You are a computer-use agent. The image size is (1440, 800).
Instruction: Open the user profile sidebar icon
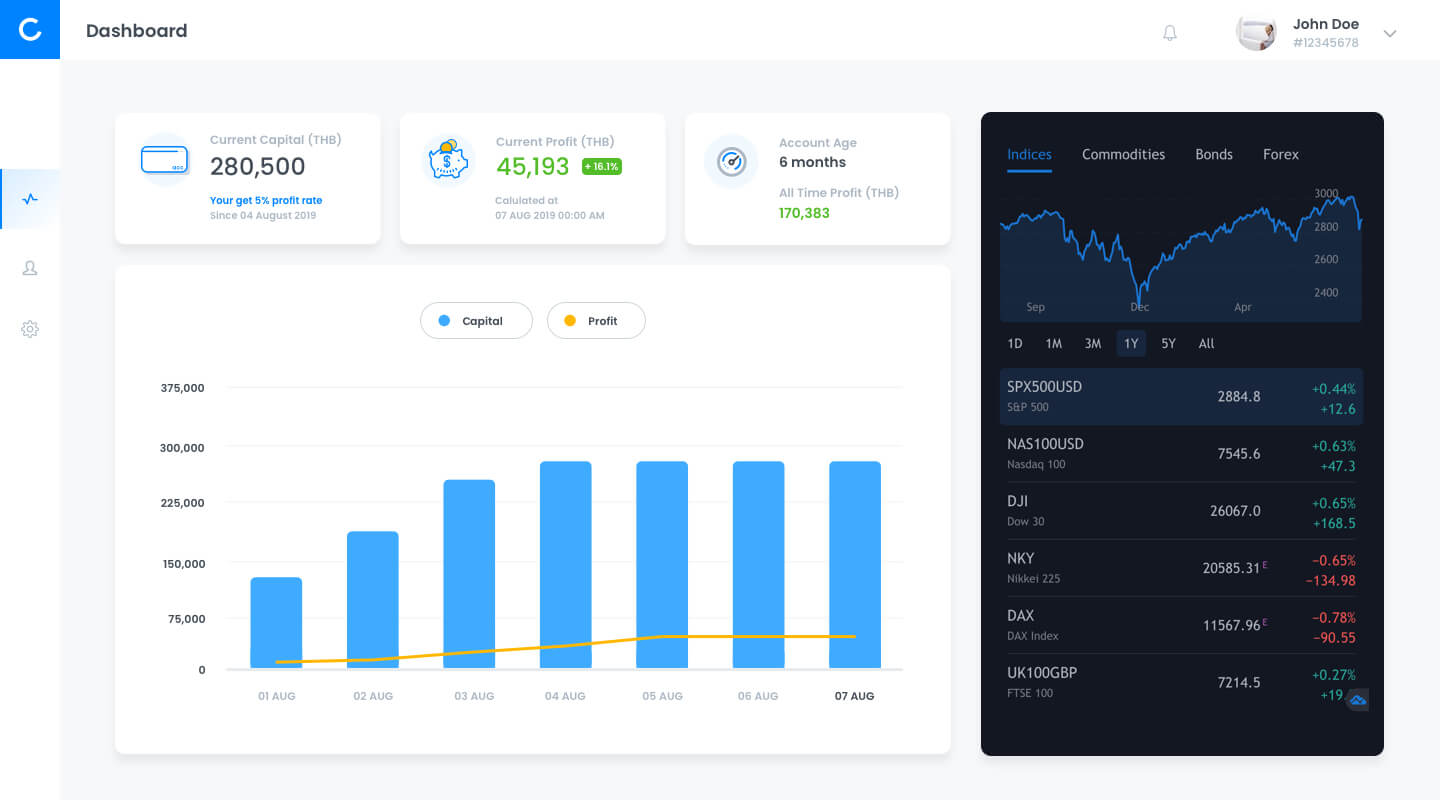[30, 268]
